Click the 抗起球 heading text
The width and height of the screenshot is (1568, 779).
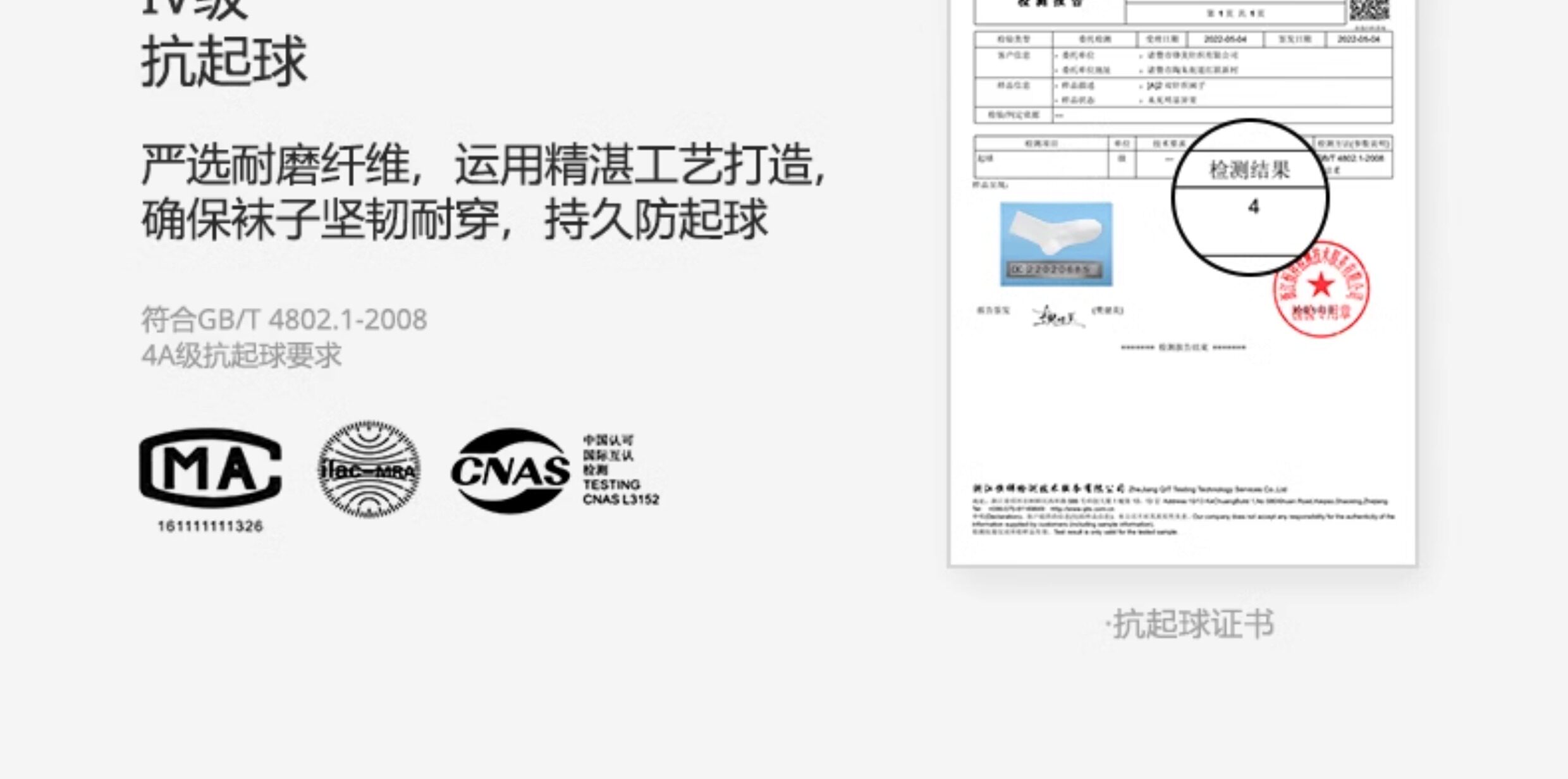pyautogui.click(x=224, y=62)
